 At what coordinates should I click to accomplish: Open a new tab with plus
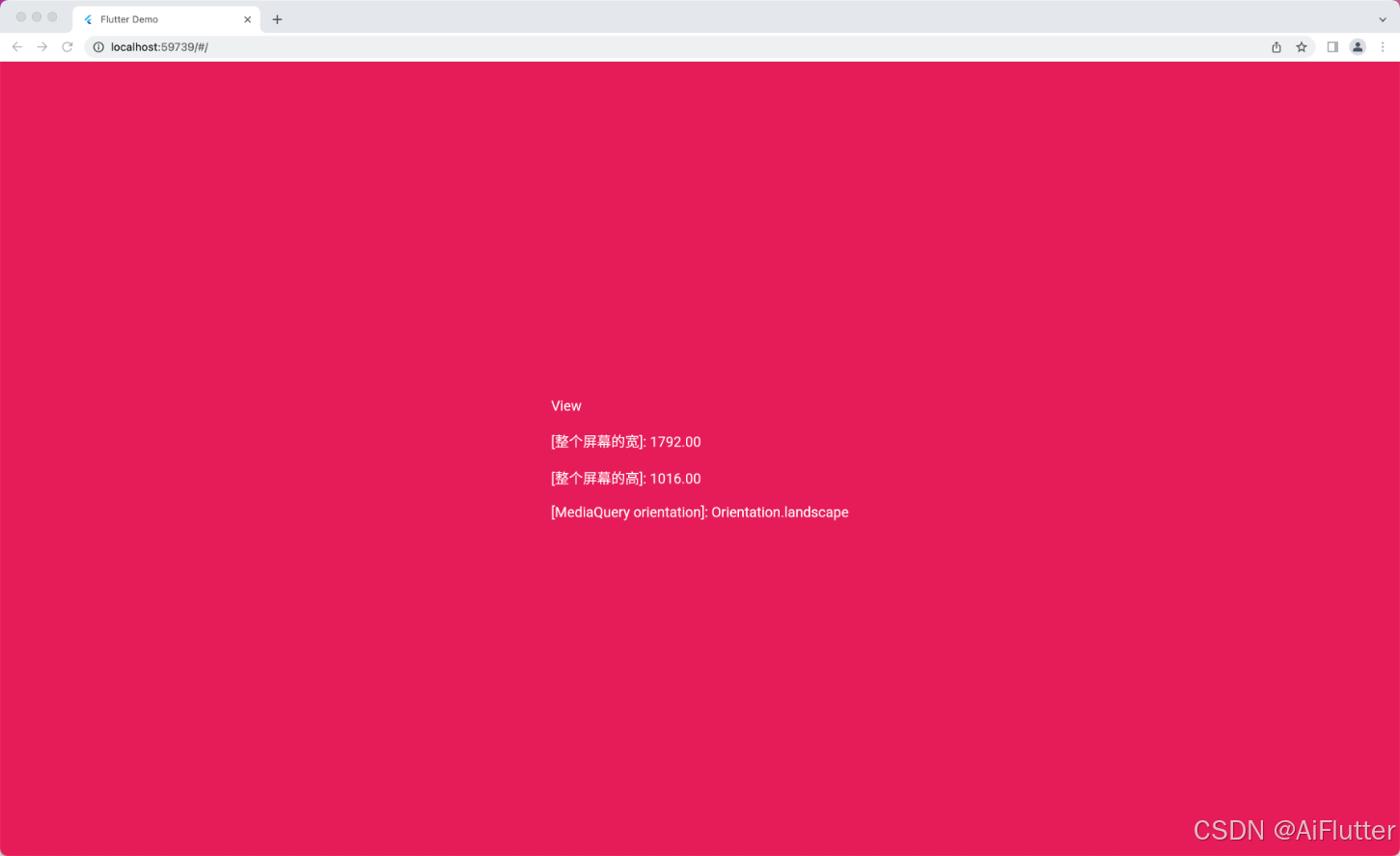pos(277,19)
